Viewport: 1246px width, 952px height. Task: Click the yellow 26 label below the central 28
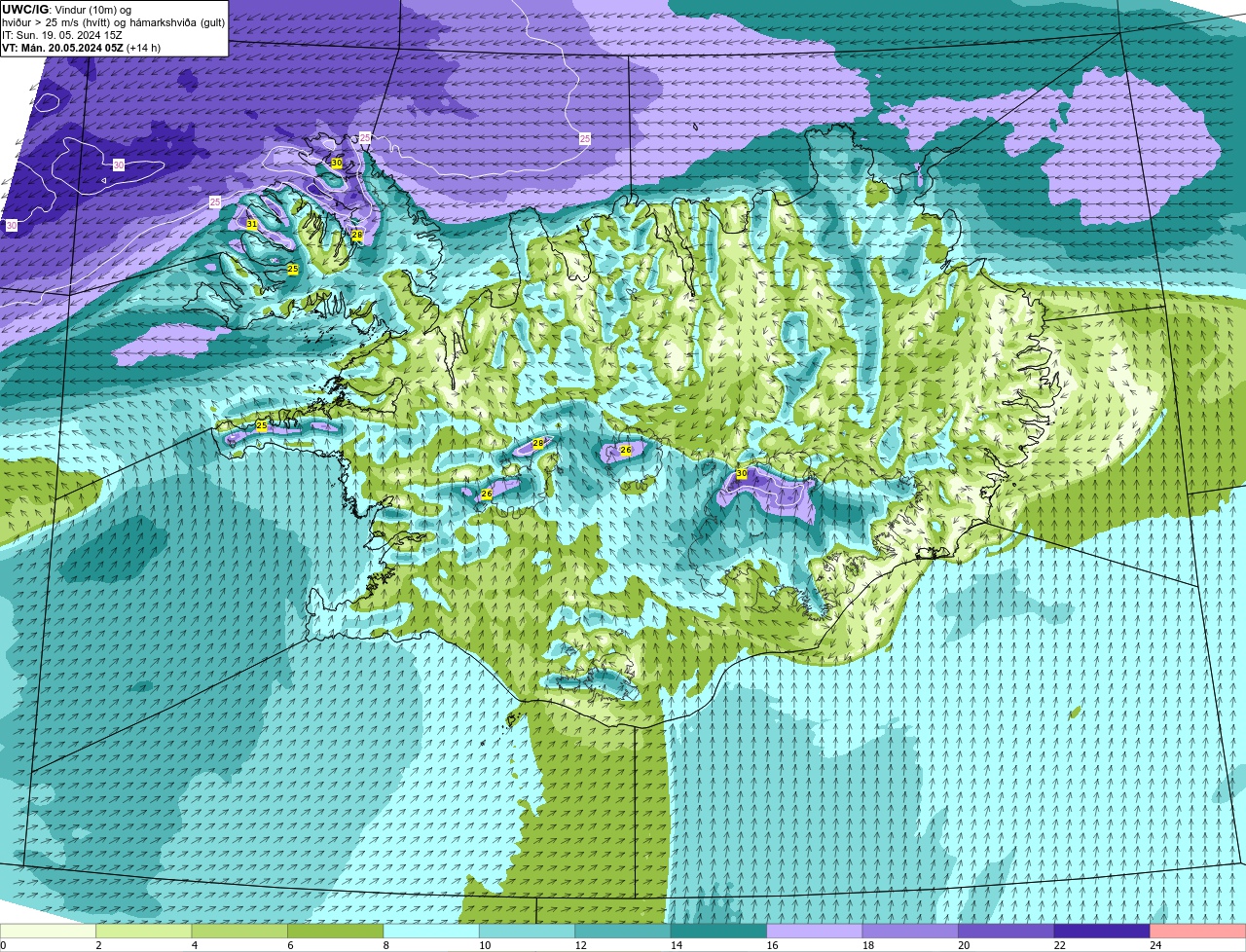click(x=487, y=494)
